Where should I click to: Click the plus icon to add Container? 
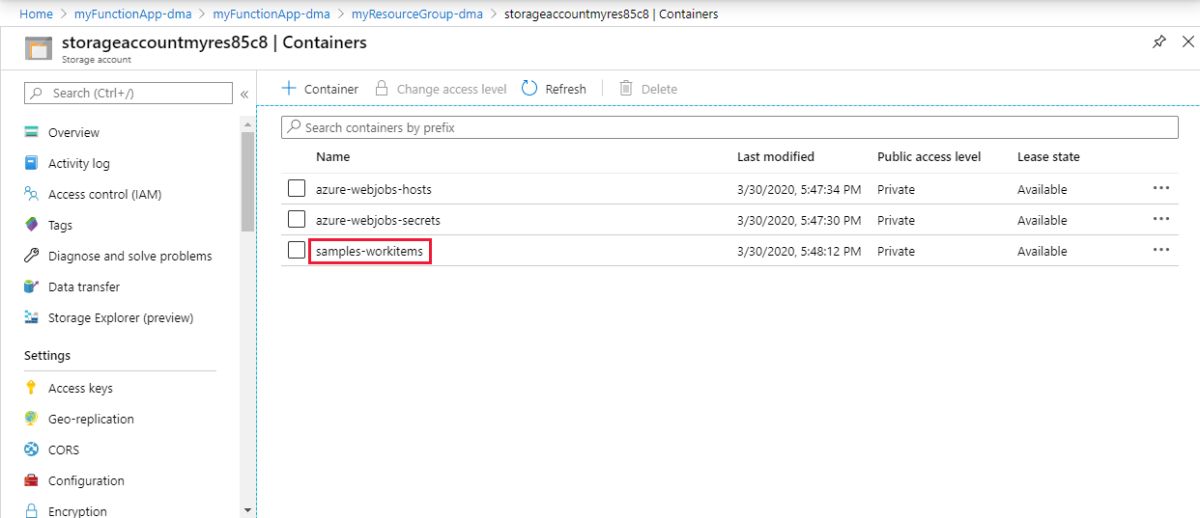coord(289,88)
